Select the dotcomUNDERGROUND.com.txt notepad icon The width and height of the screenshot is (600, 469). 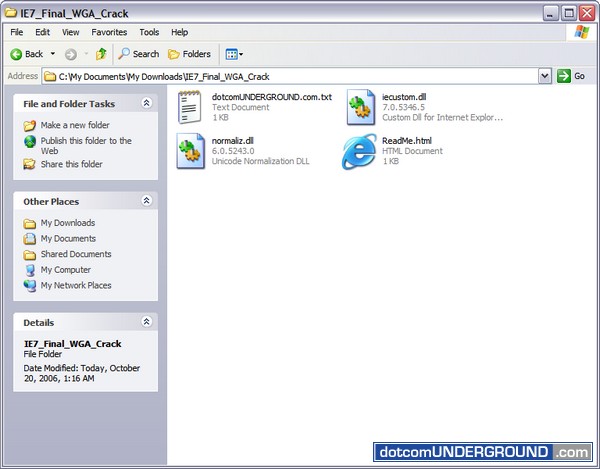[x=189, y=107]
